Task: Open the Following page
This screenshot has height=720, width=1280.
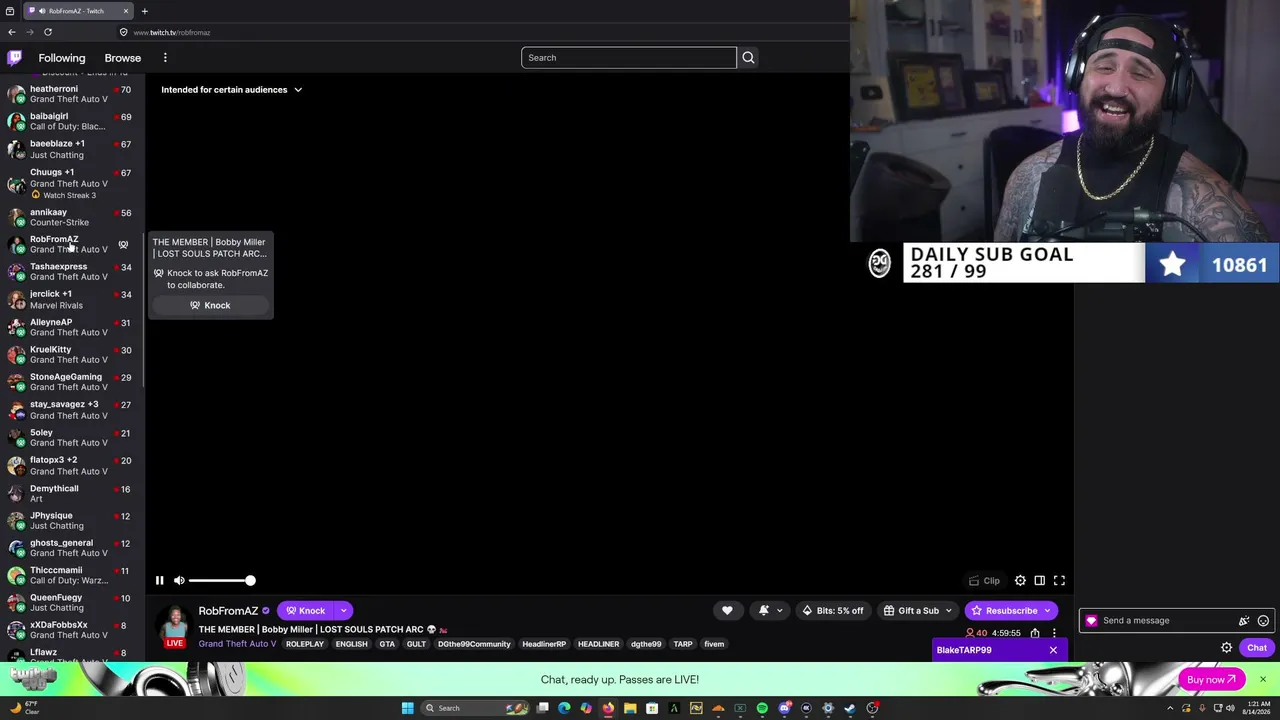Action: point(62,58)
